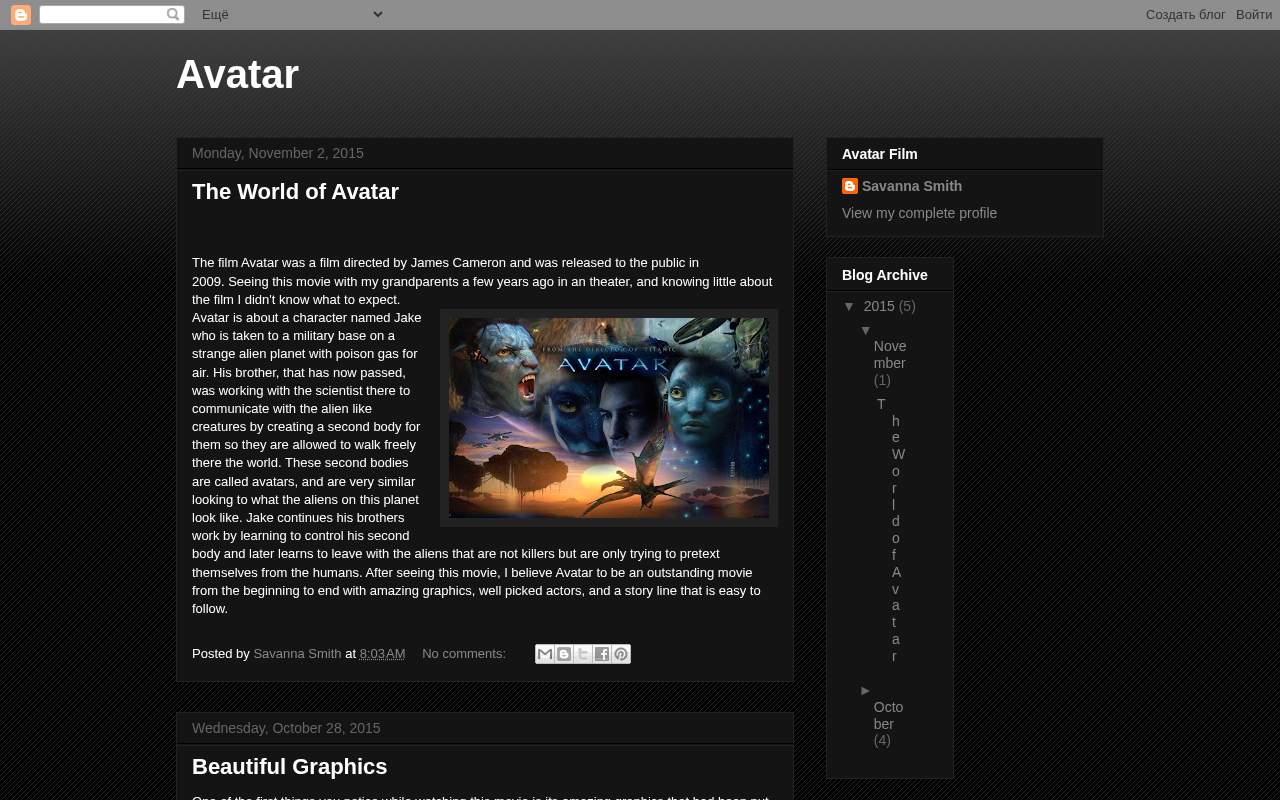
Task: Click the date Monday, November 2, 2015
Action: coord(278,153)
